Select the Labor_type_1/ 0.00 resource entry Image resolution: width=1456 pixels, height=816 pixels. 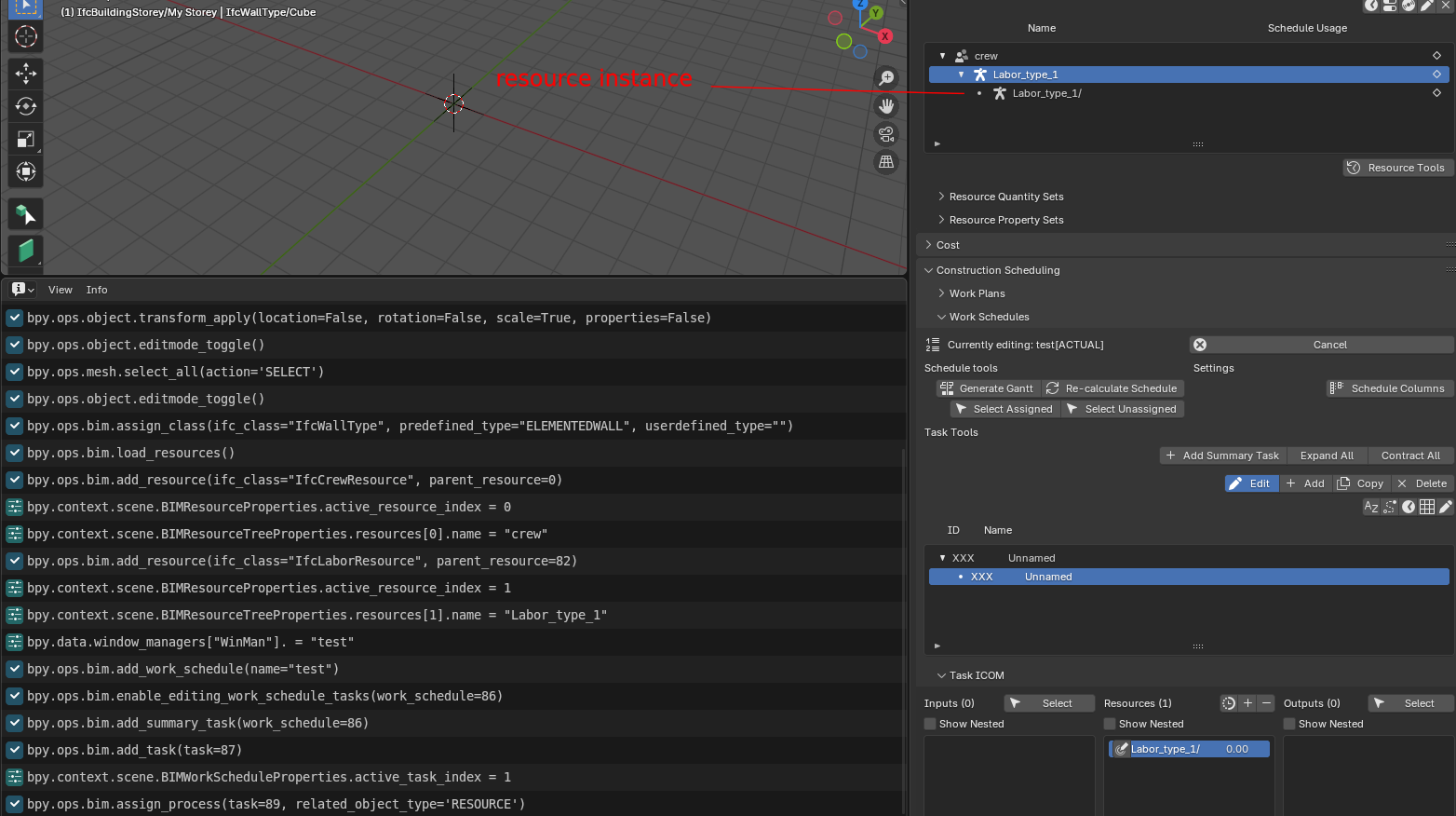coord(1189,749)
